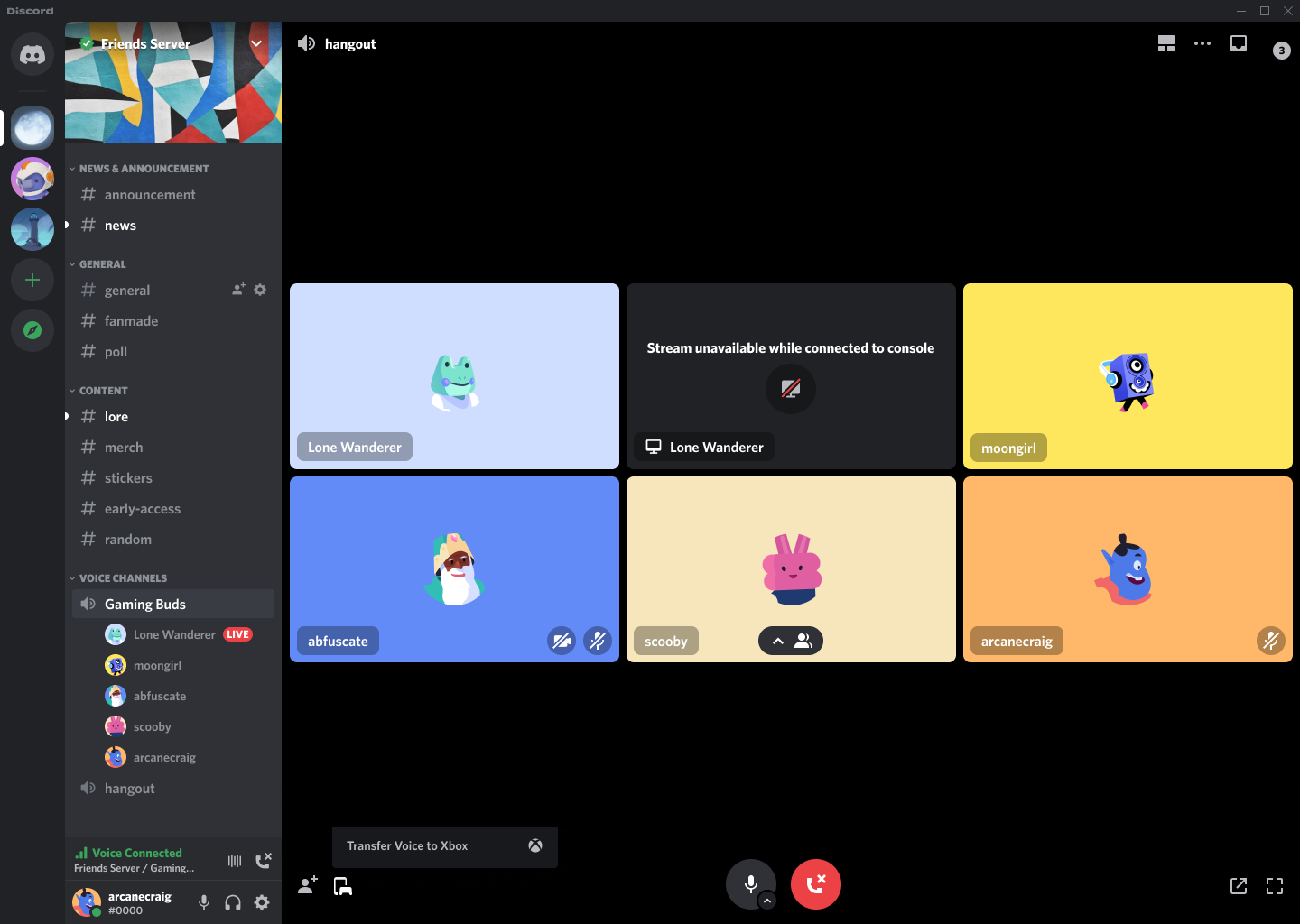
Task: Open Explore Discoverable Servers compass icon
Action: point(32,330)
